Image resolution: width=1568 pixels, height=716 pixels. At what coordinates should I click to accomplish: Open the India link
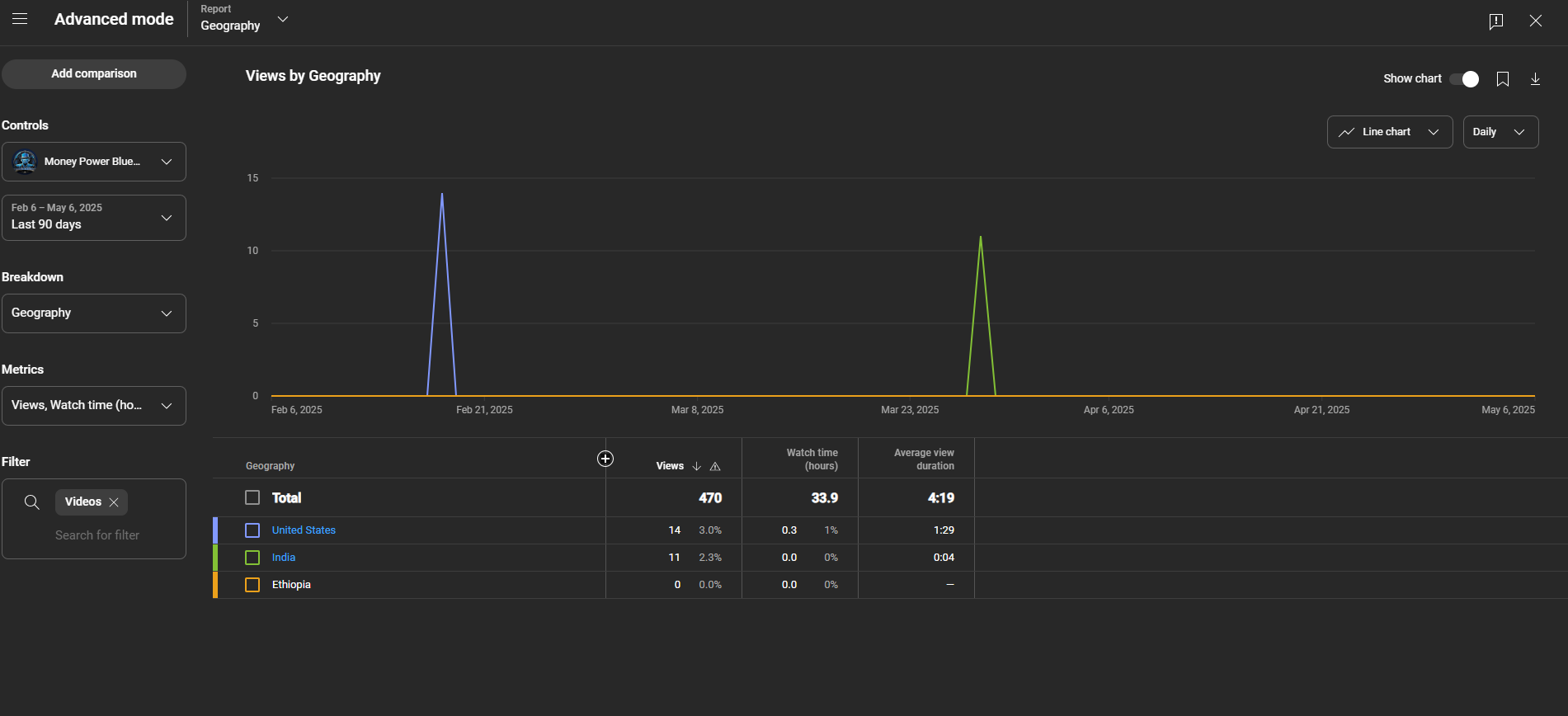(284, 558)
